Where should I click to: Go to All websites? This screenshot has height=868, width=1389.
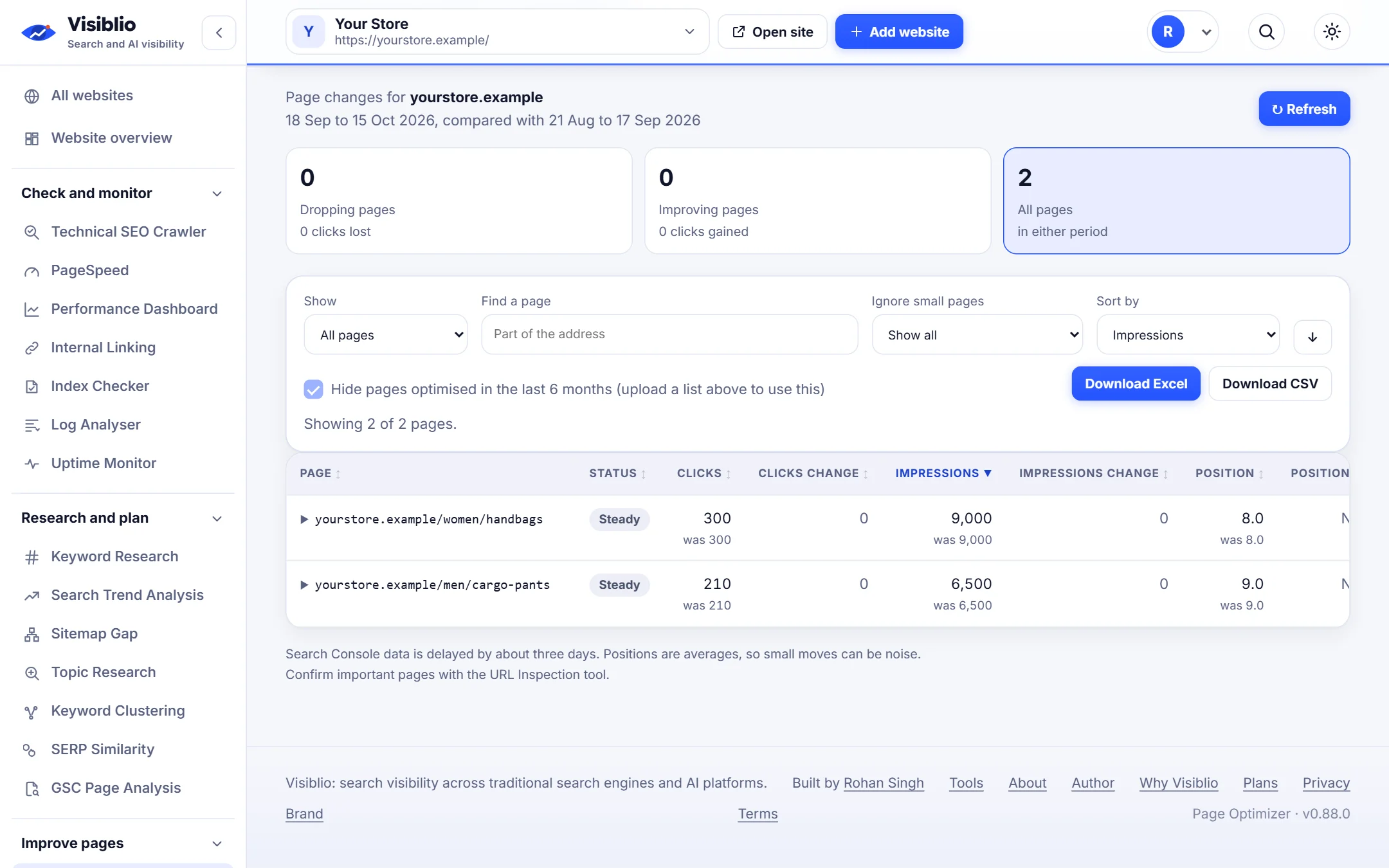pos(122,96)
